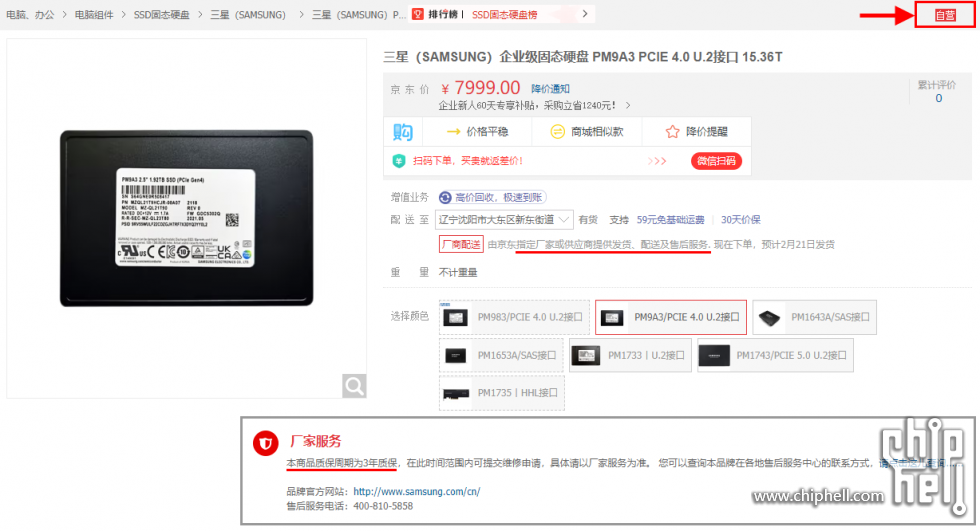Open the 30天价保 price protection link

[741, 220]
